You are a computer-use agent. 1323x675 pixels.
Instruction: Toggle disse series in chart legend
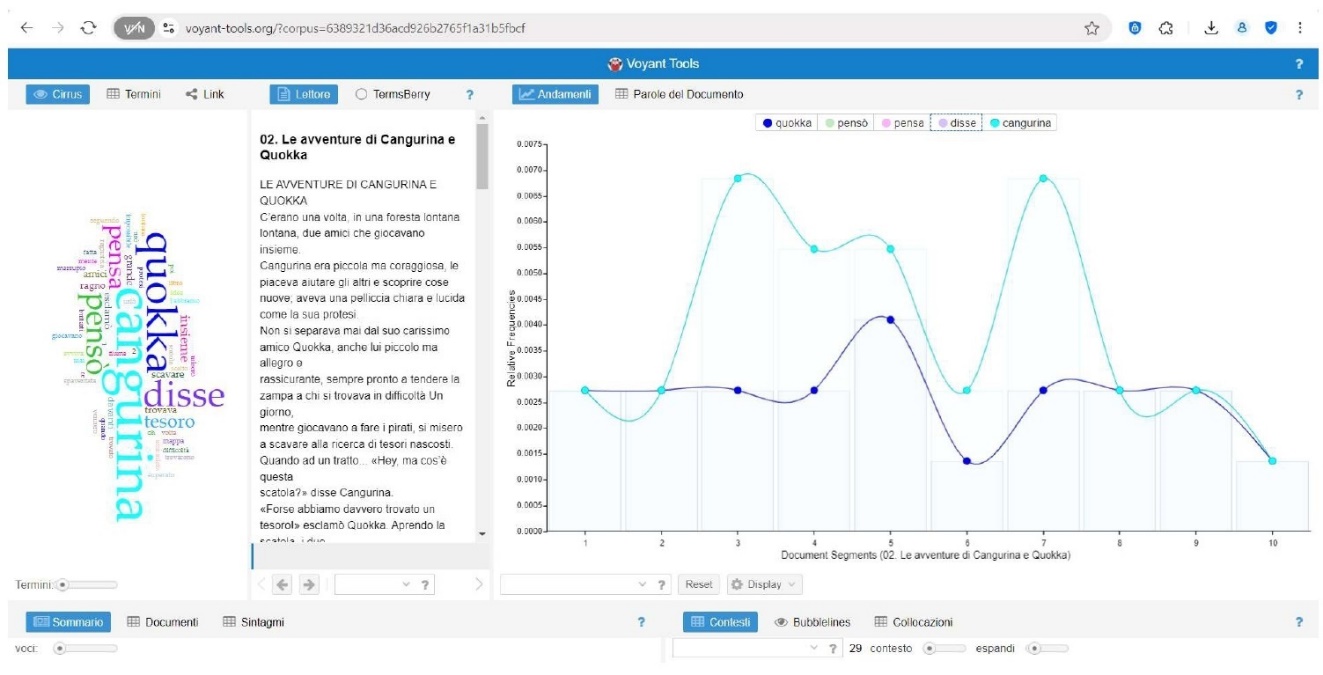(x=957, y=123)
